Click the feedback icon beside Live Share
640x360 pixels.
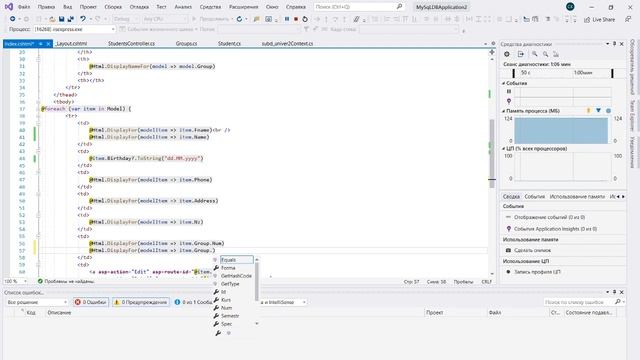[628, 19]
